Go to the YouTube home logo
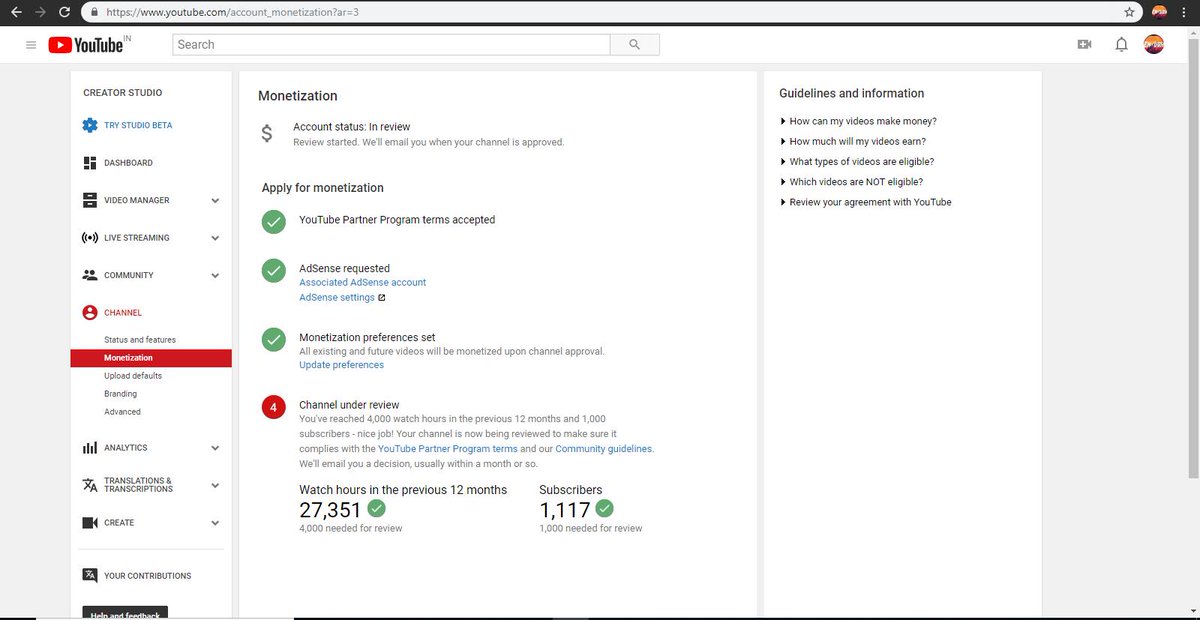Image resolution: width=1200 pixels, height=620 pixels. [x=87, y=45]
